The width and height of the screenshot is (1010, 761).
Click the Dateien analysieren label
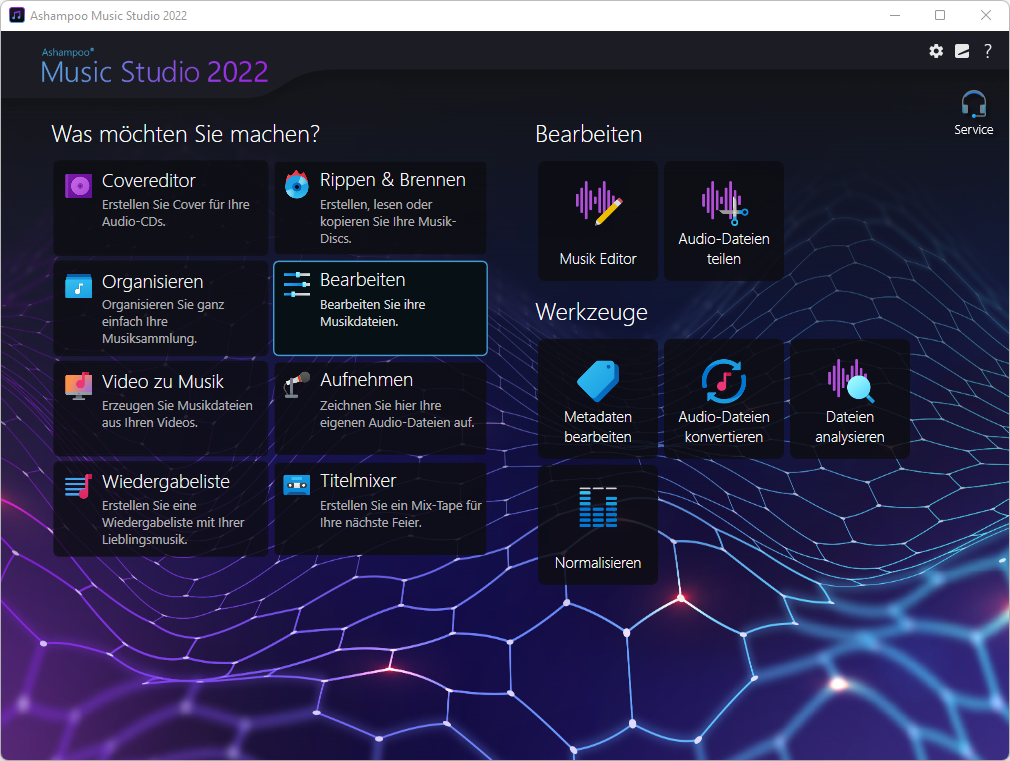[850, 427]
